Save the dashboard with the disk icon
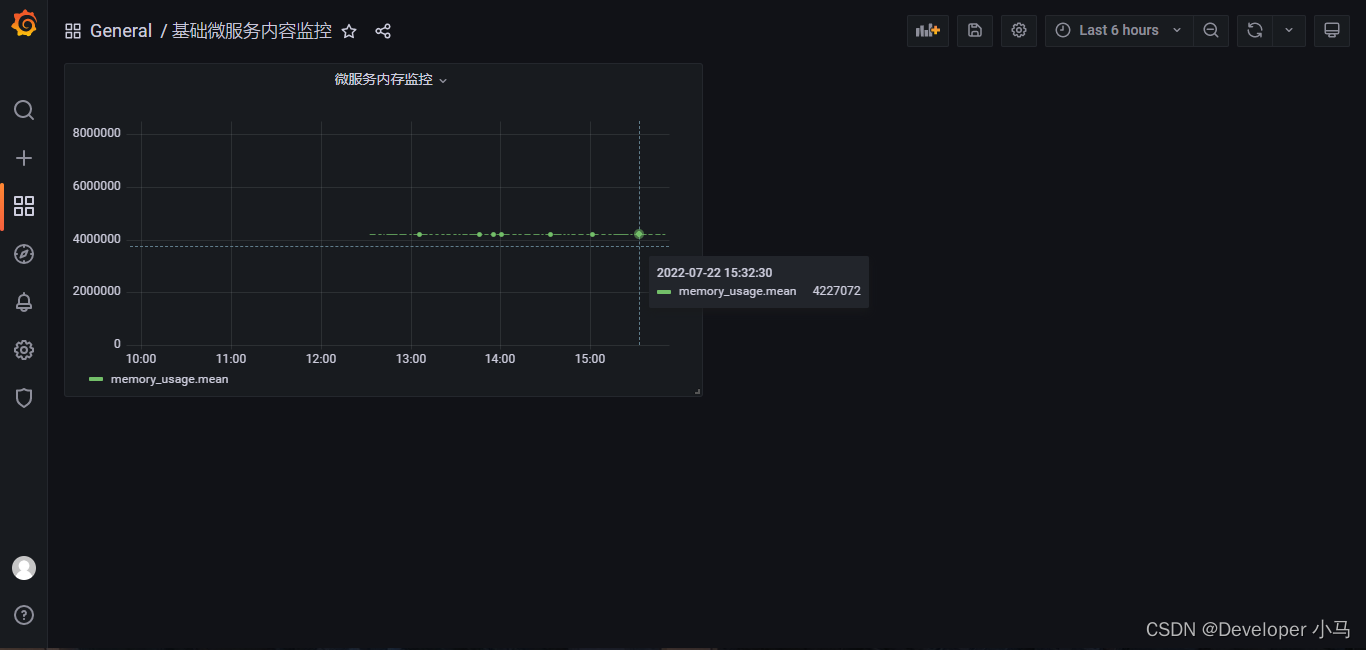 point(975,30)
